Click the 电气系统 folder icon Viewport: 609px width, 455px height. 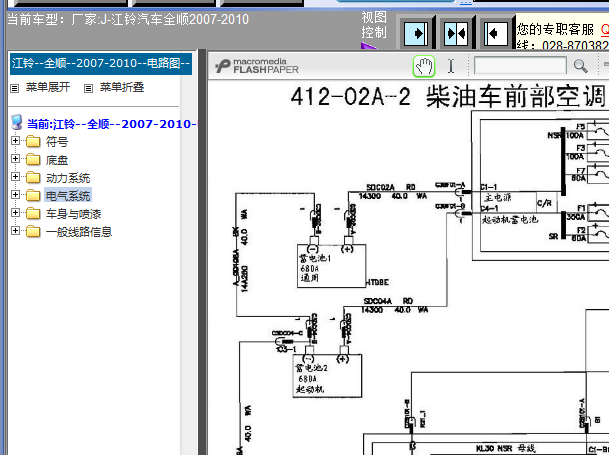tap(33, 195)
